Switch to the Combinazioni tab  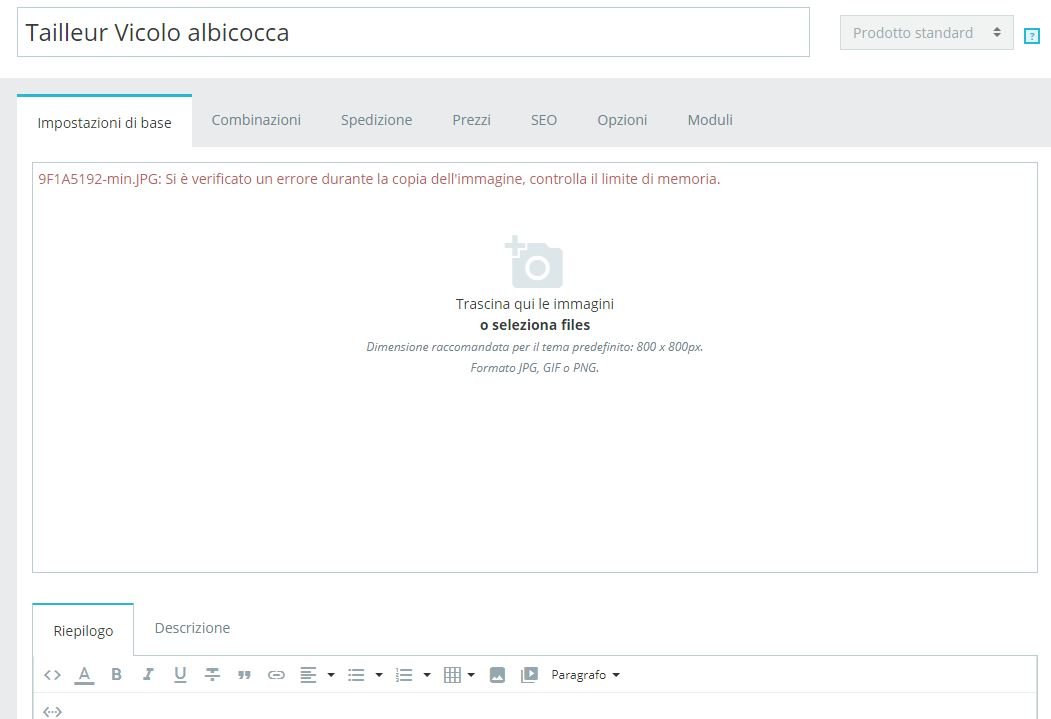tap(256, 120)
